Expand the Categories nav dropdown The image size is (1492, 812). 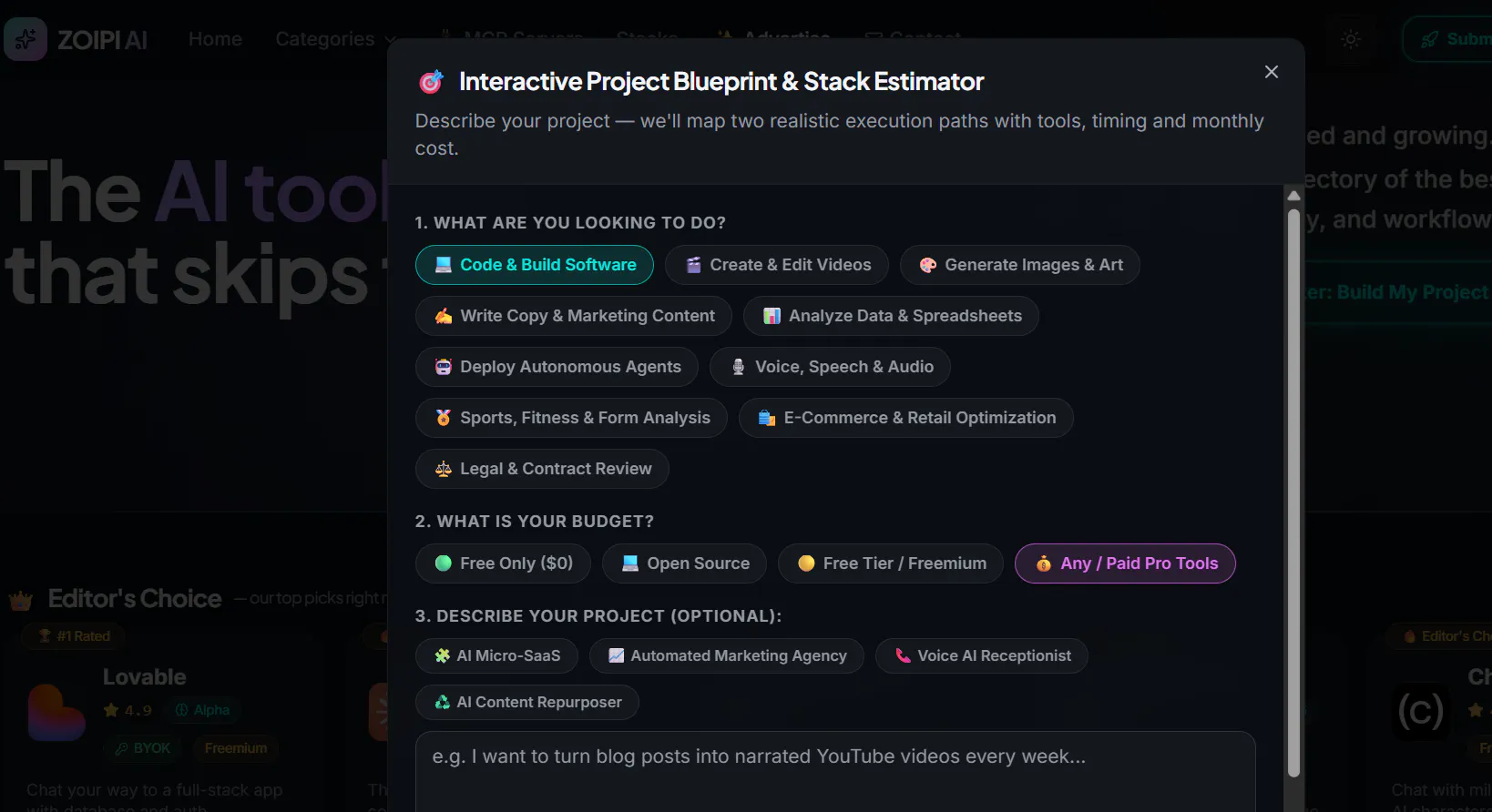point(336,39)
